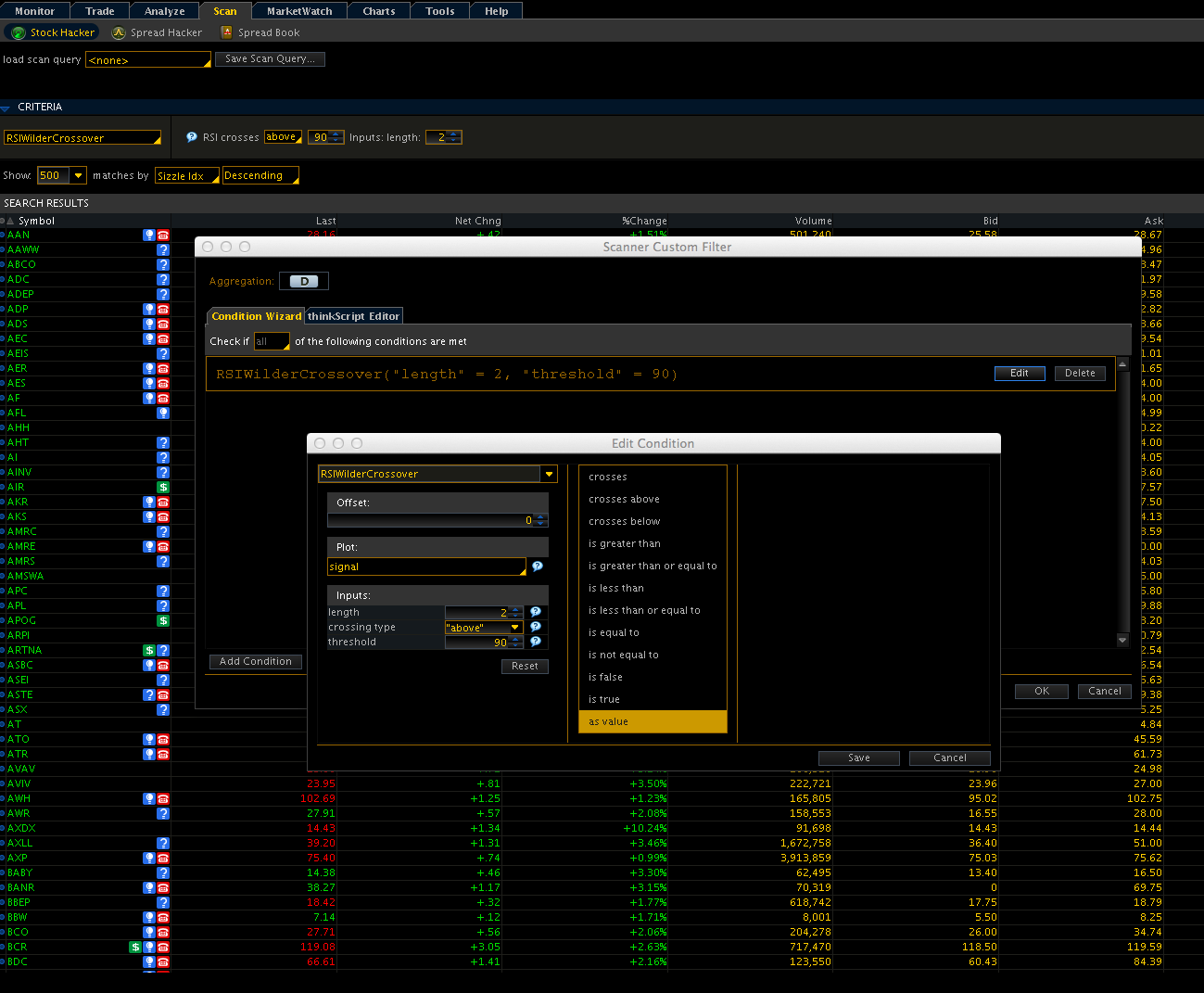Click the question mark icon for ASTE
Image resolution: width=1204 pixels, height=993 pixels.
[x=148, y=695]
